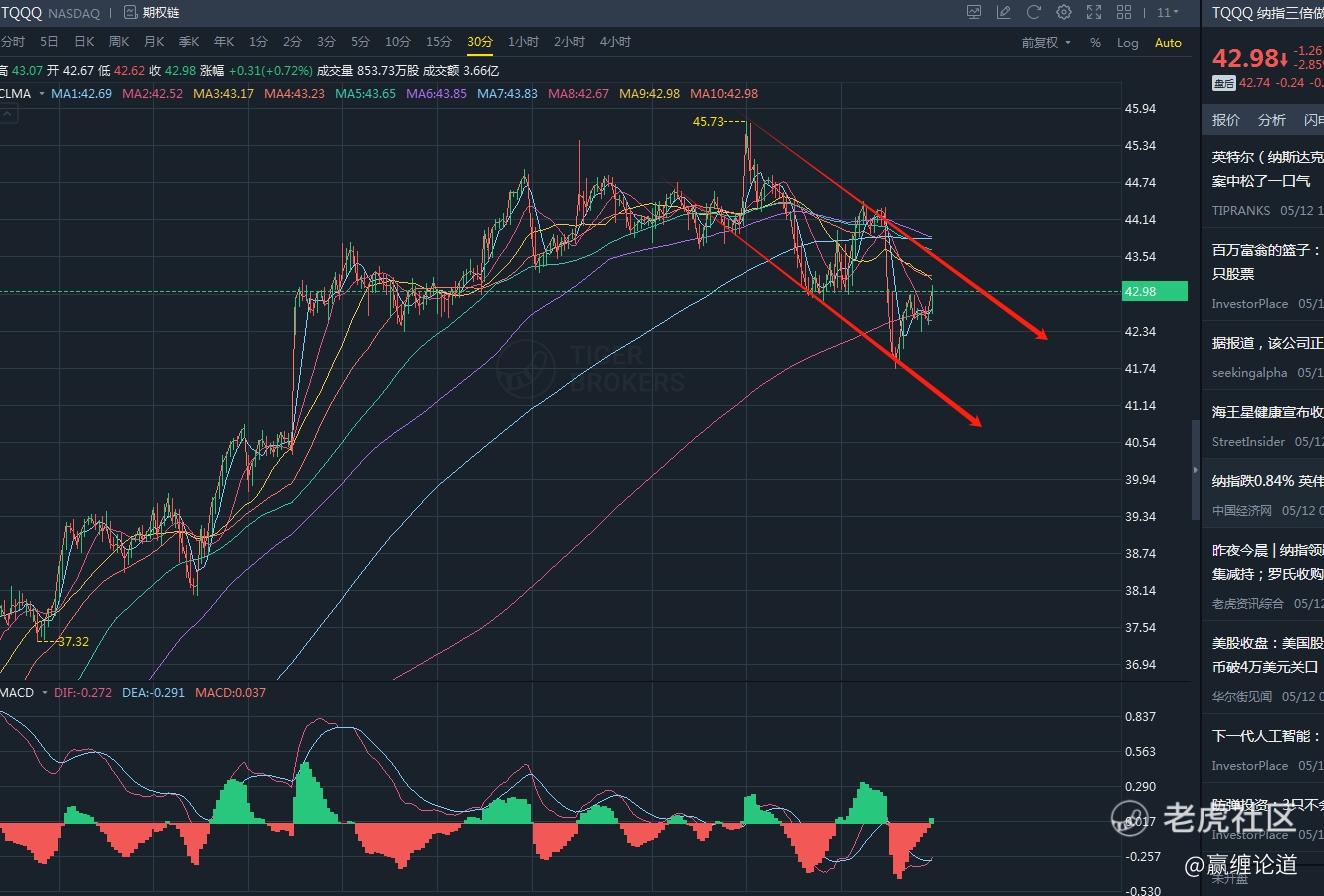Screen dimensions: 1324x896
Task: Click the TQQQ ticker title
Action: (x=20, y=13)
